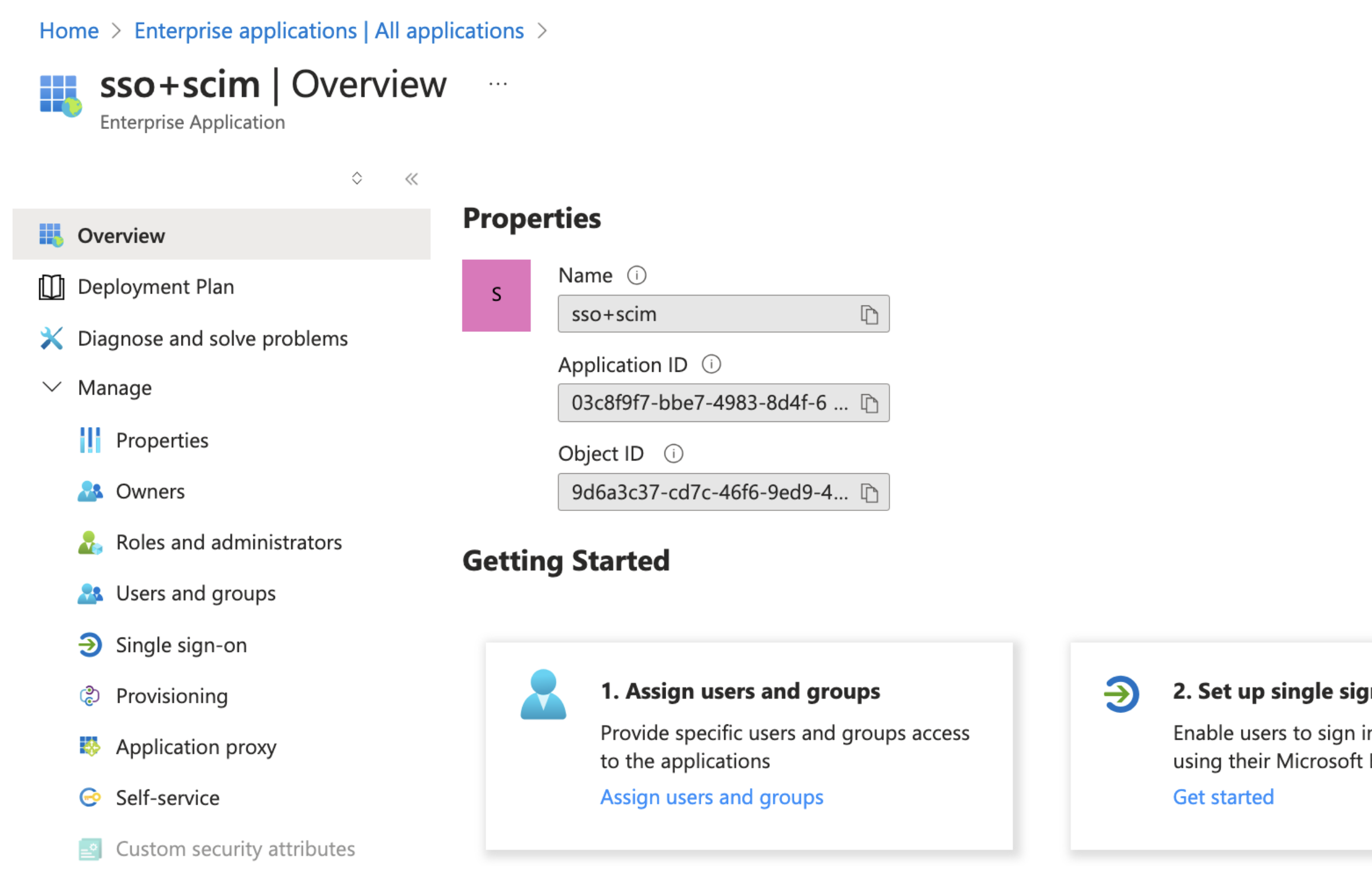Viewport: 1372px width, 869px height.
Task: Click the enterprise application grid icon in header
Action: pos(60,96)
